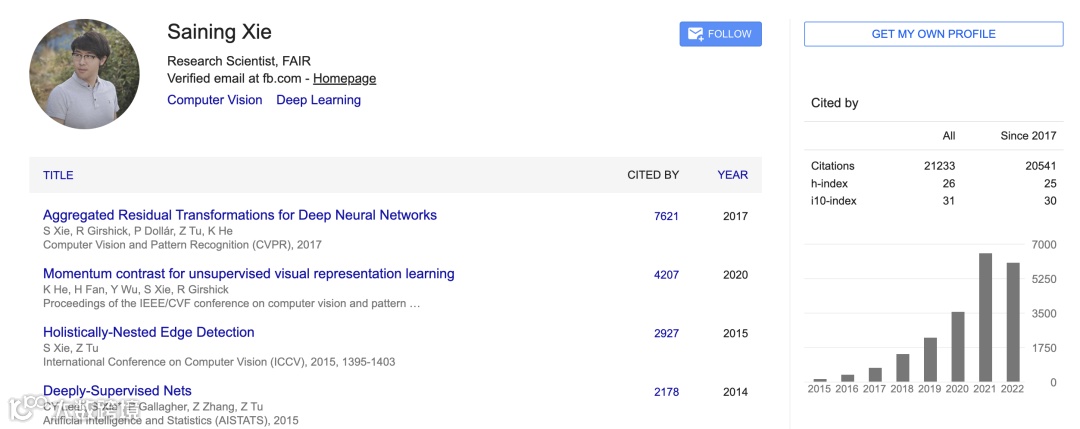Screen dimensions: 1080x429
Task: Click the 2021 bar in citations chart
Action: (985, 318)
